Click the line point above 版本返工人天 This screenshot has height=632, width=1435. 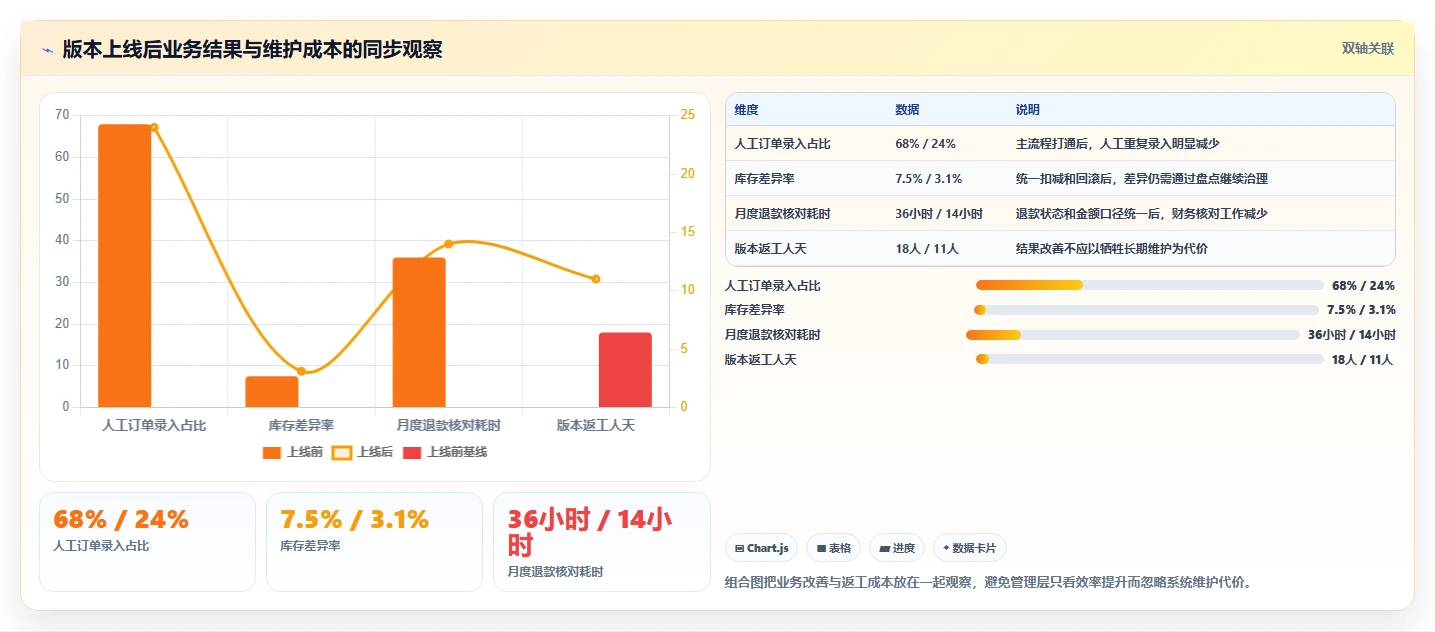(596, 279)
